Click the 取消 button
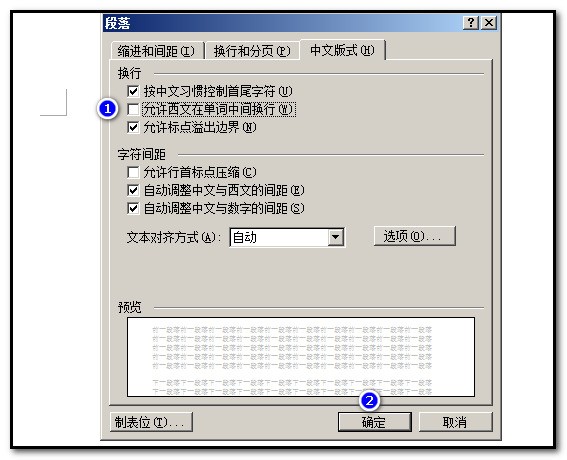 455,422
